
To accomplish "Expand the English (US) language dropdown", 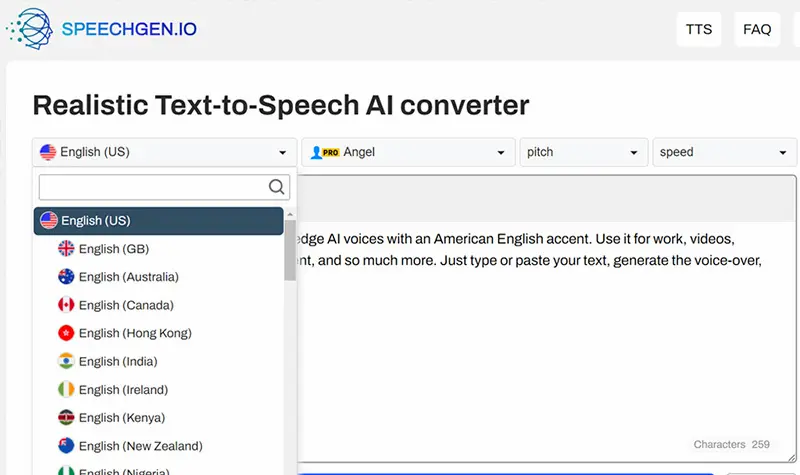I will click(x=164, y=152).
